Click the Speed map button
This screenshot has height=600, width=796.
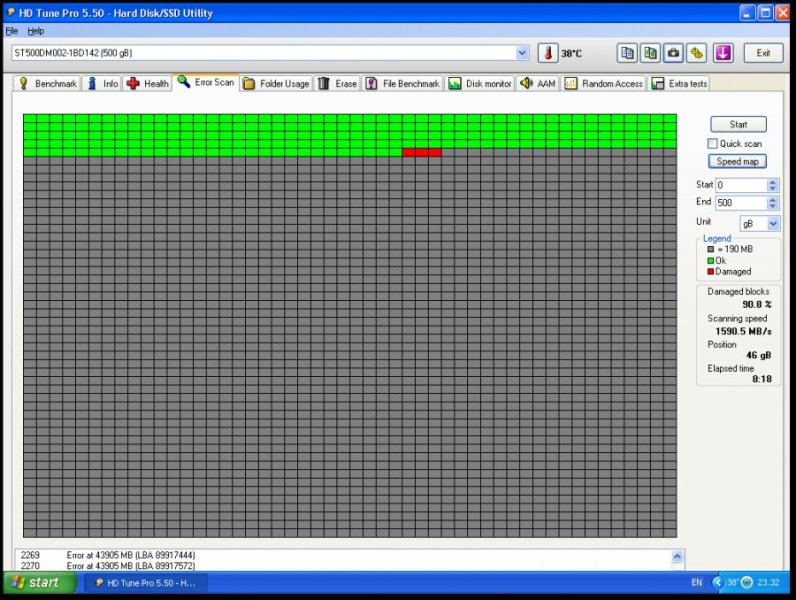(x=737, y=161)
